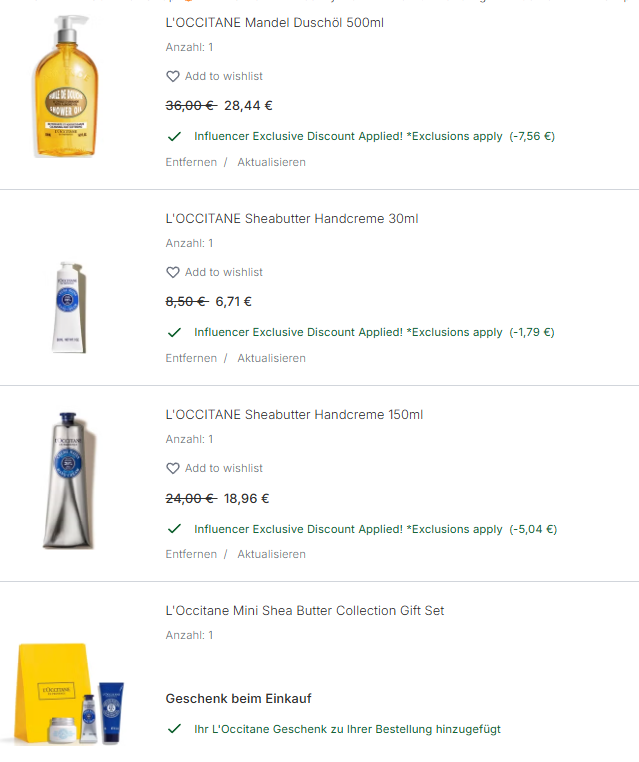Remove Mandel Duschöl 500ml via Entfernen

(x=191, y=162)
